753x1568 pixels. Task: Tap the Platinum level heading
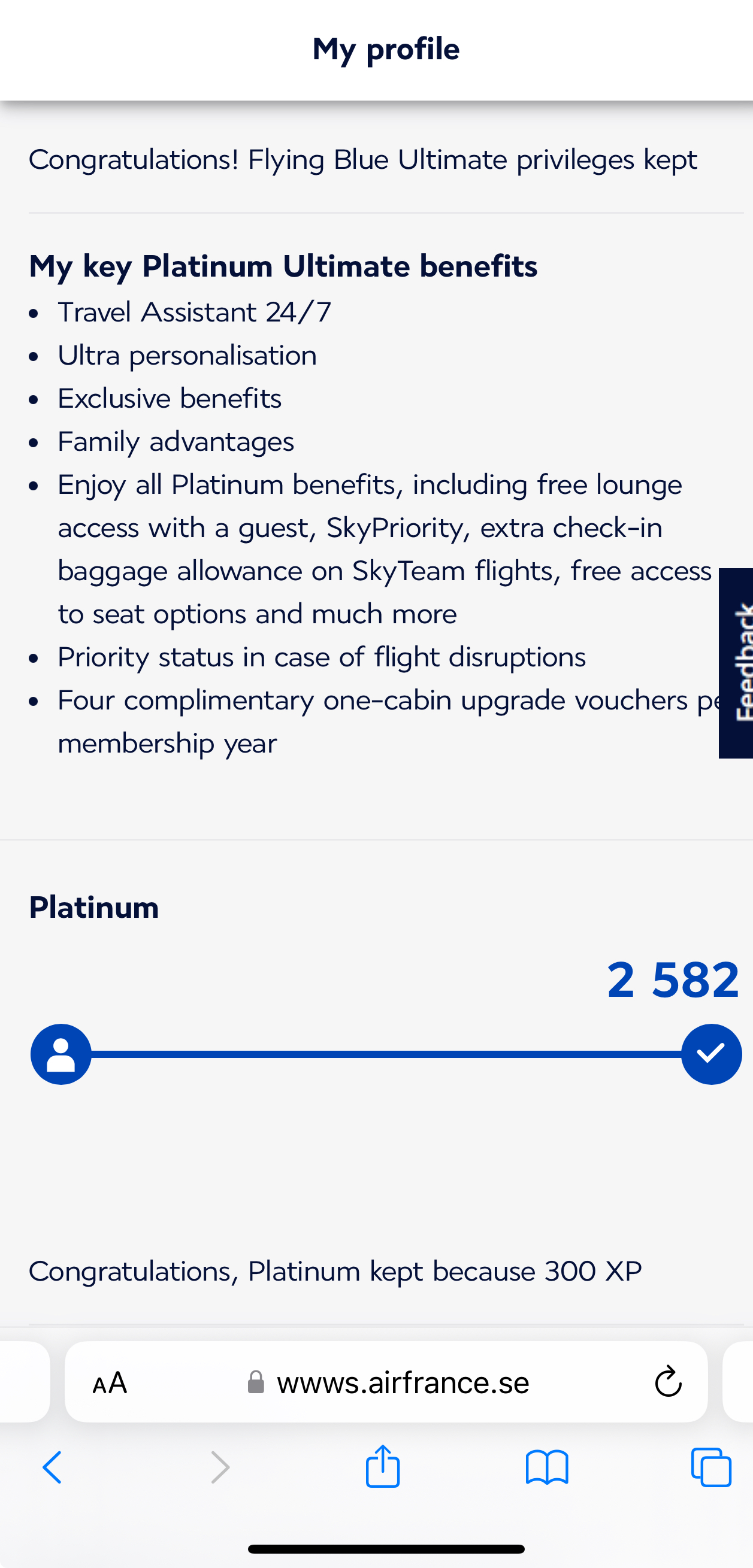tap(94, 908)
